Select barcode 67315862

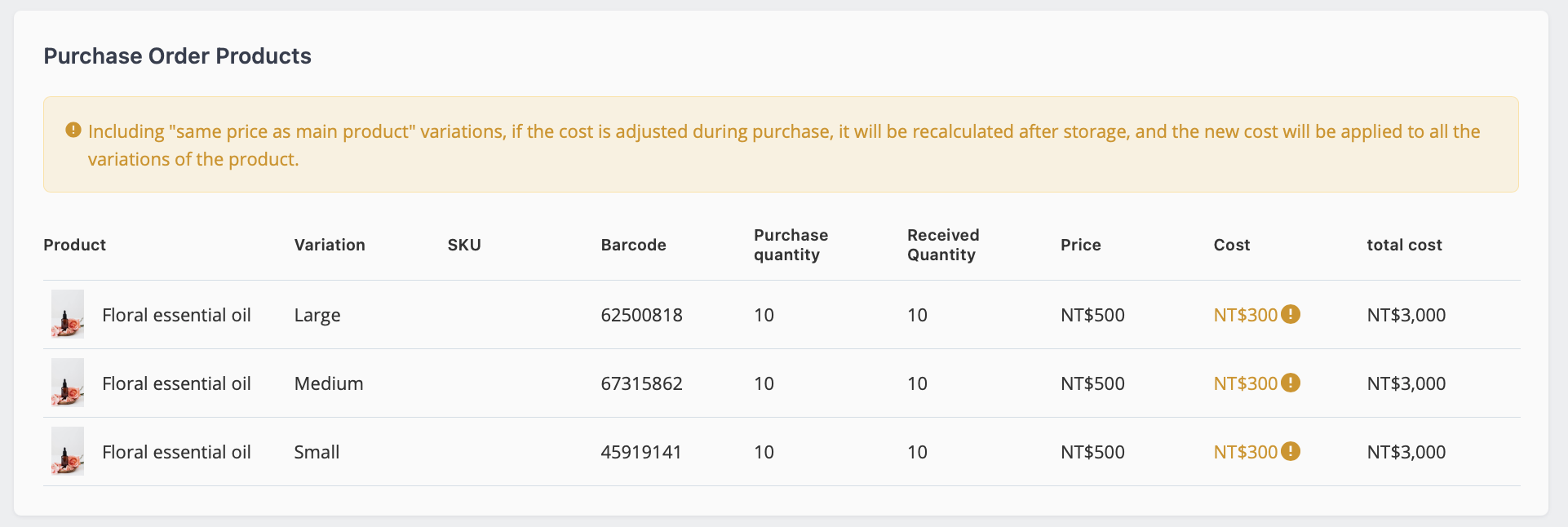pyautogui.click(x=641, y=383)
